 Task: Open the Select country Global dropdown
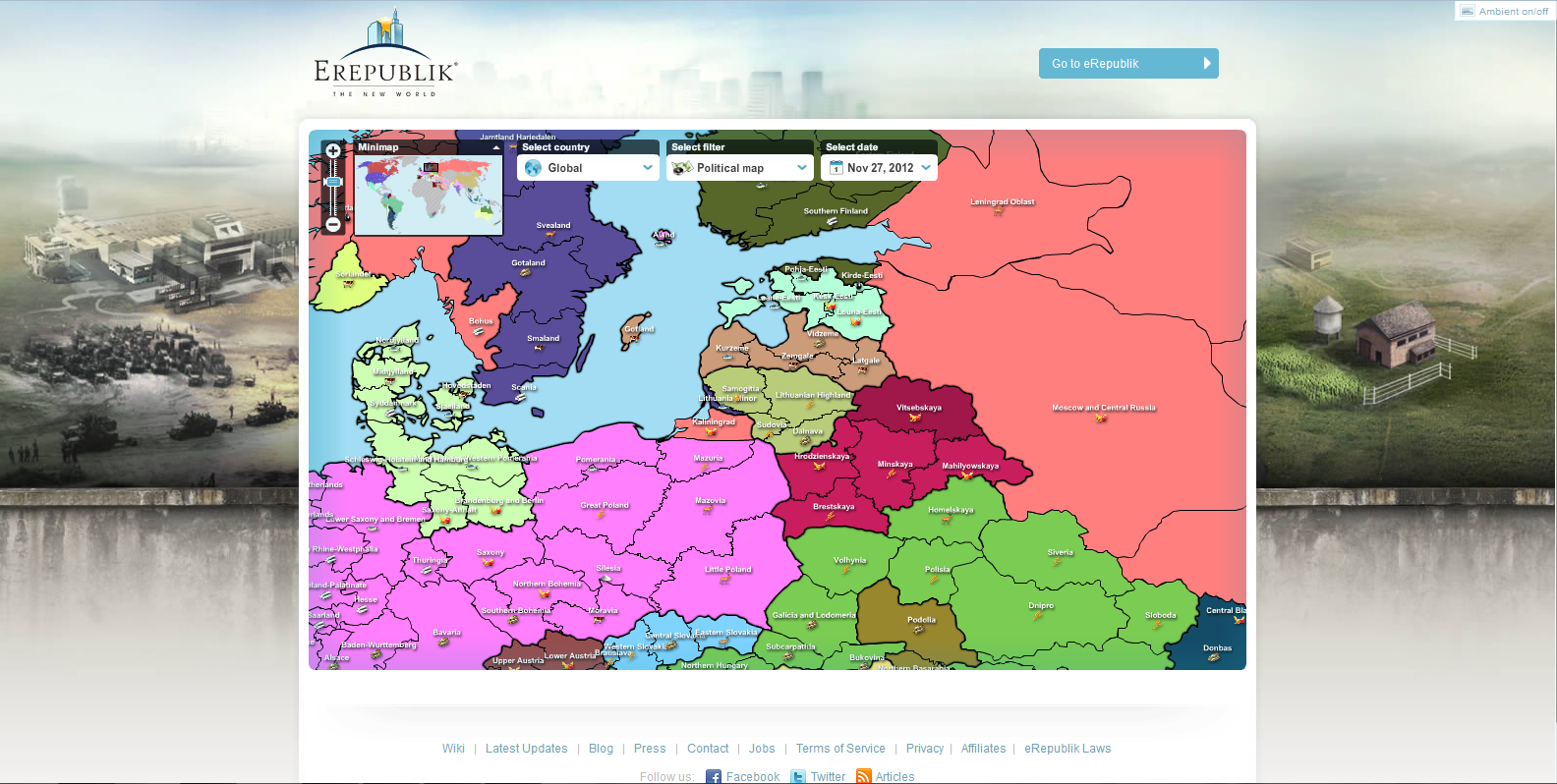tap(588, 168)
